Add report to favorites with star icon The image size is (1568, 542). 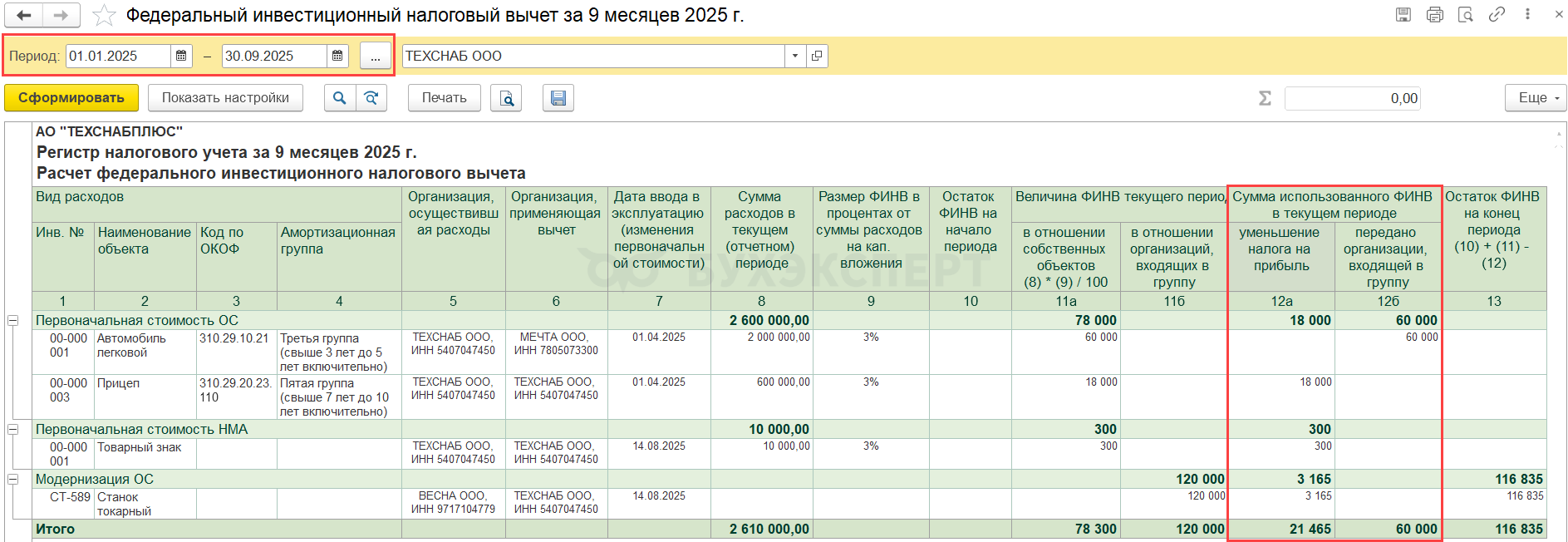pos(104,15)
